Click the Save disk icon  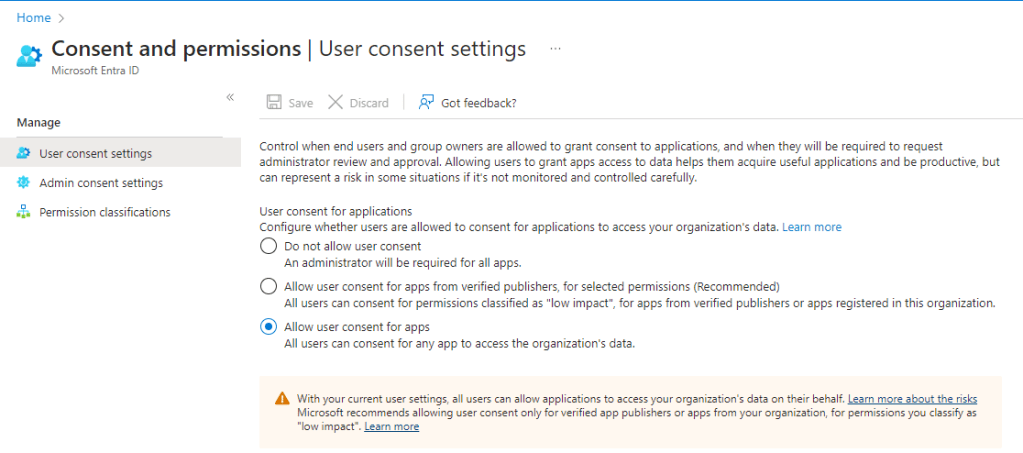click(x=274, y=103)
